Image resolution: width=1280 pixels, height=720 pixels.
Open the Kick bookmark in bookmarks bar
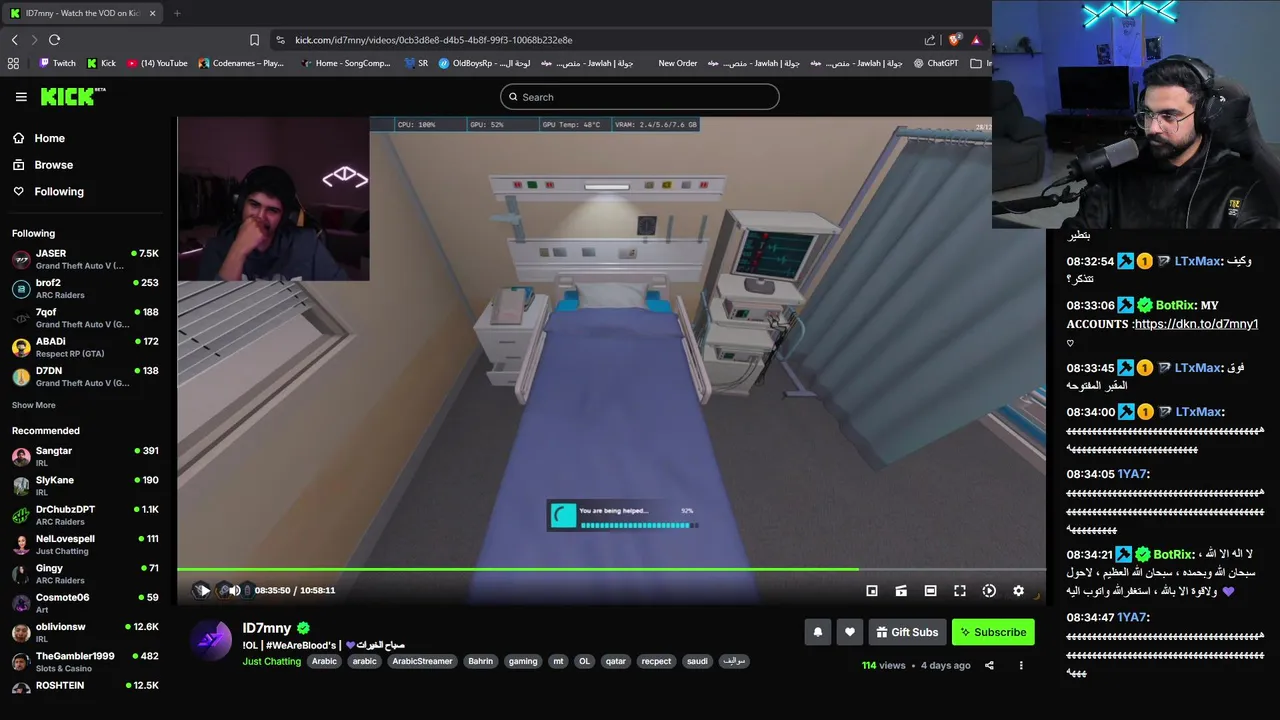click(101, 63)
